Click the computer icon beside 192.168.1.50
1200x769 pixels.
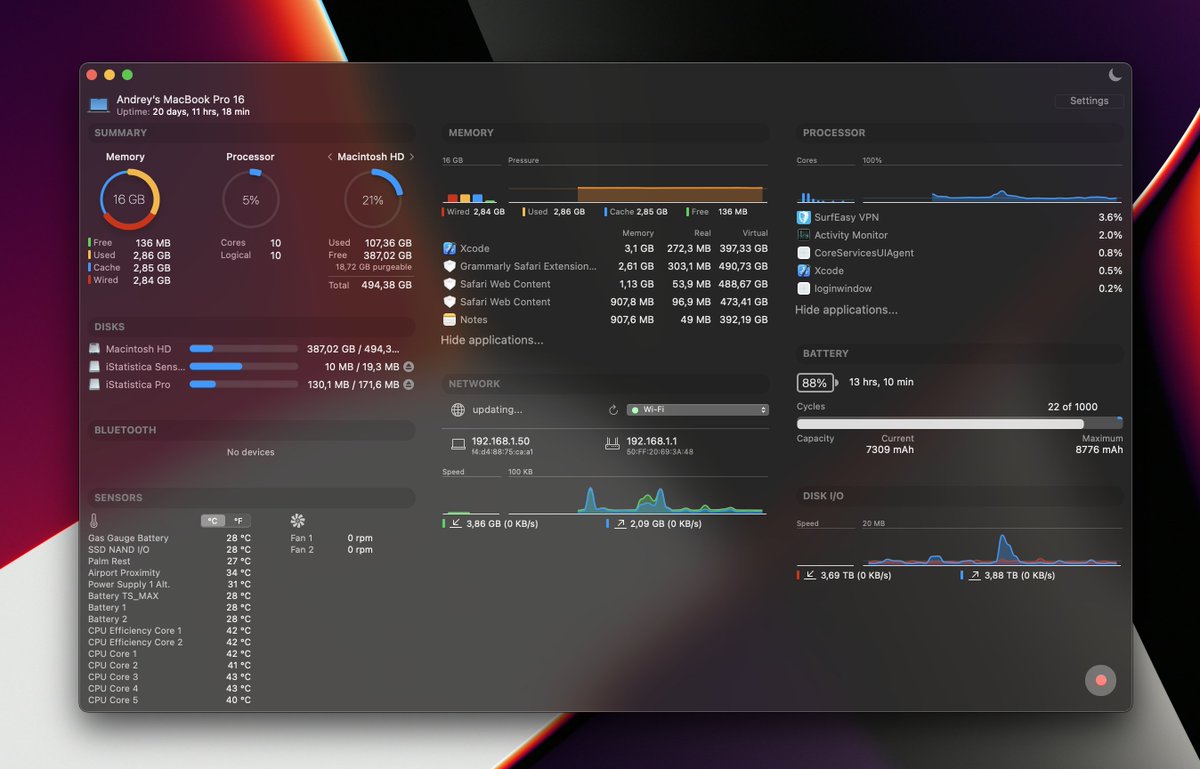click(458, 443)
